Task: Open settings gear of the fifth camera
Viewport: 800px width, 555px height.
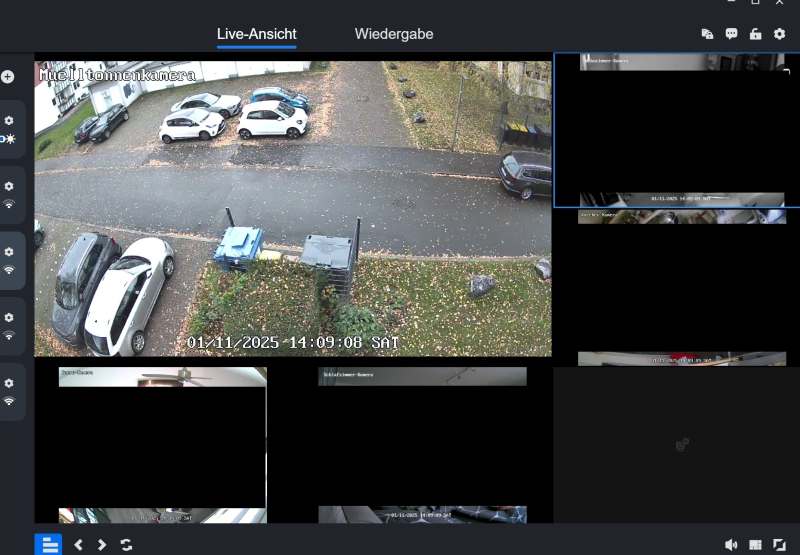Action: point(9,383)
